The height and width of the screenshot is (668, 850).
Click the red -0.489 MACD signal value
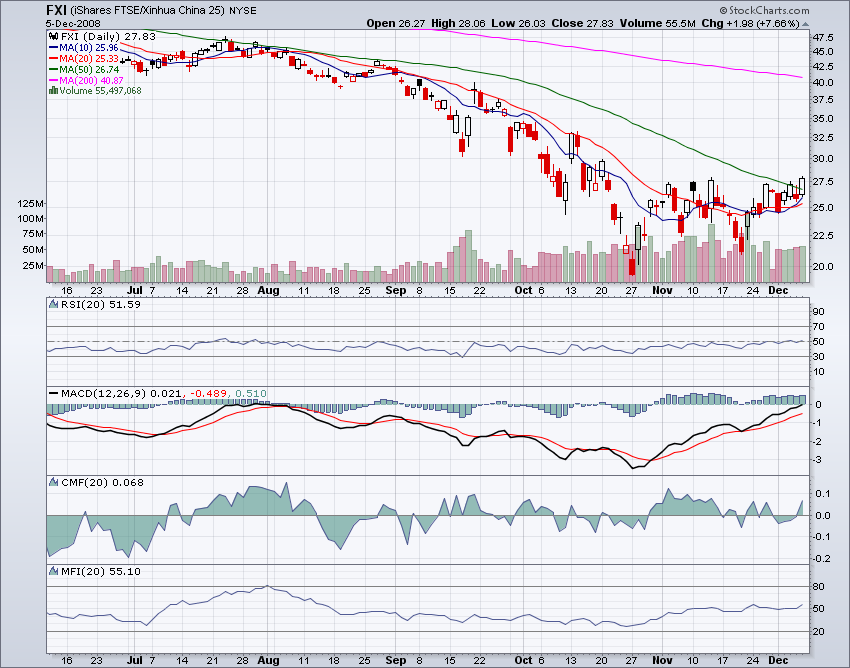tap(208, 393)
